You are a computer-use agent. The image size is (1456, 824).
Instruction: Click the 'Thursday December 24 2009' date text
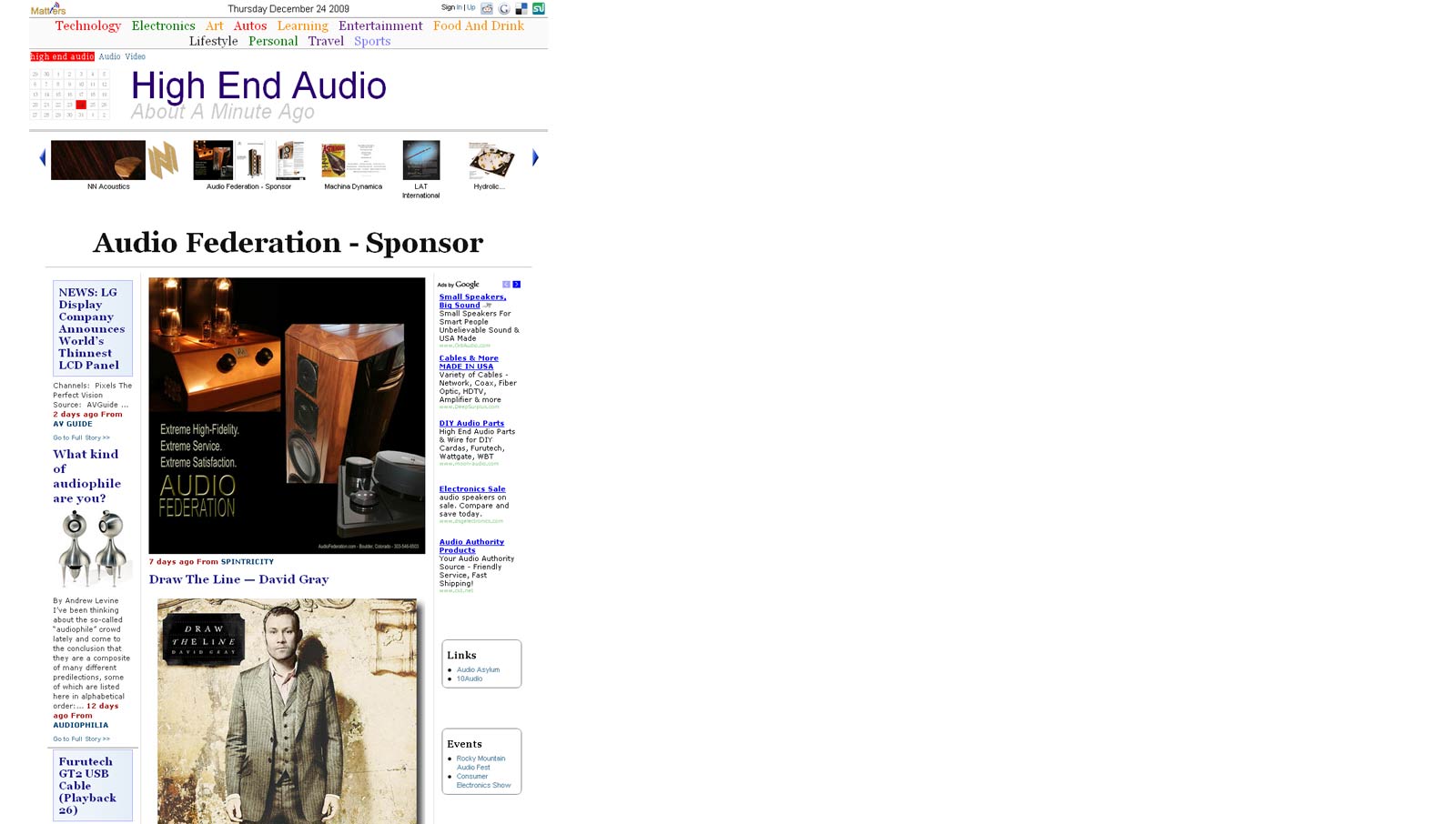pos(288,9)
